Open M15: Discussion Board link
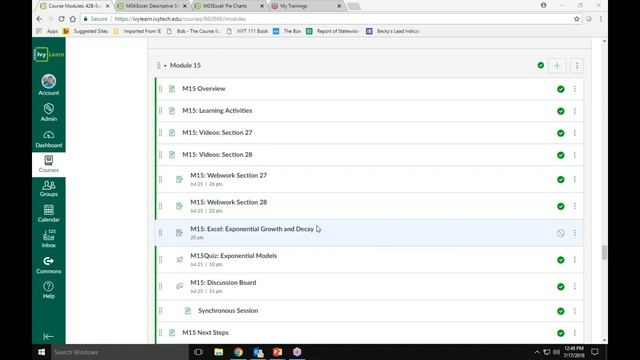The image size is (640, 360). pos(223,282)
